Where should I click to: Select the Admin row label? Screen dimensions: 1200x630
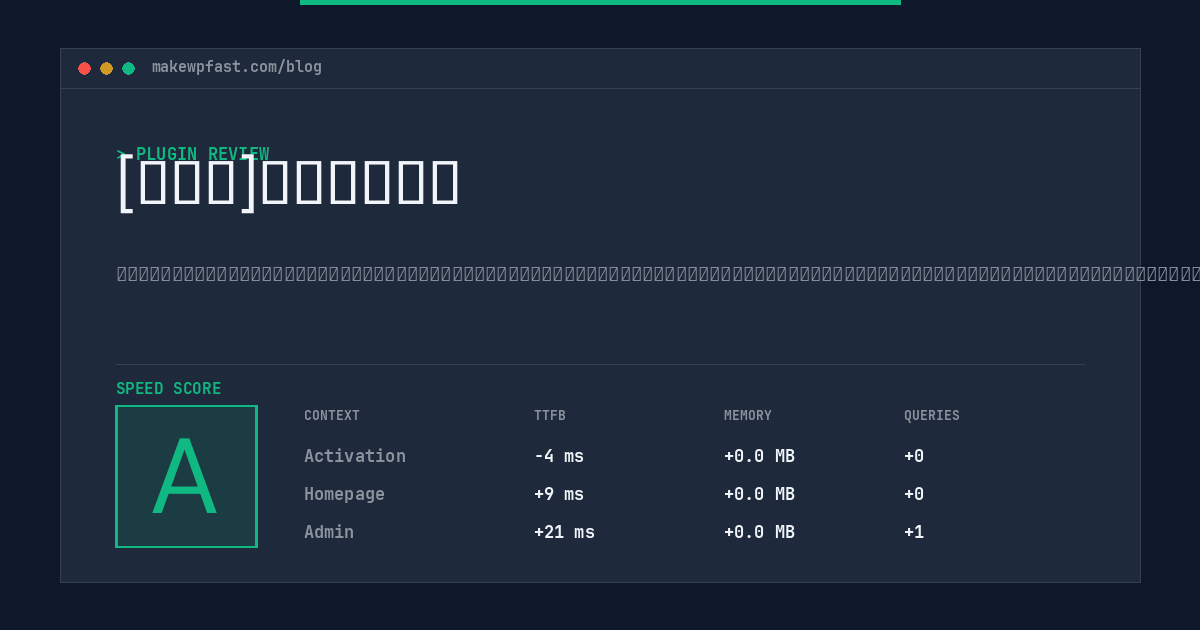pos(329,532)
